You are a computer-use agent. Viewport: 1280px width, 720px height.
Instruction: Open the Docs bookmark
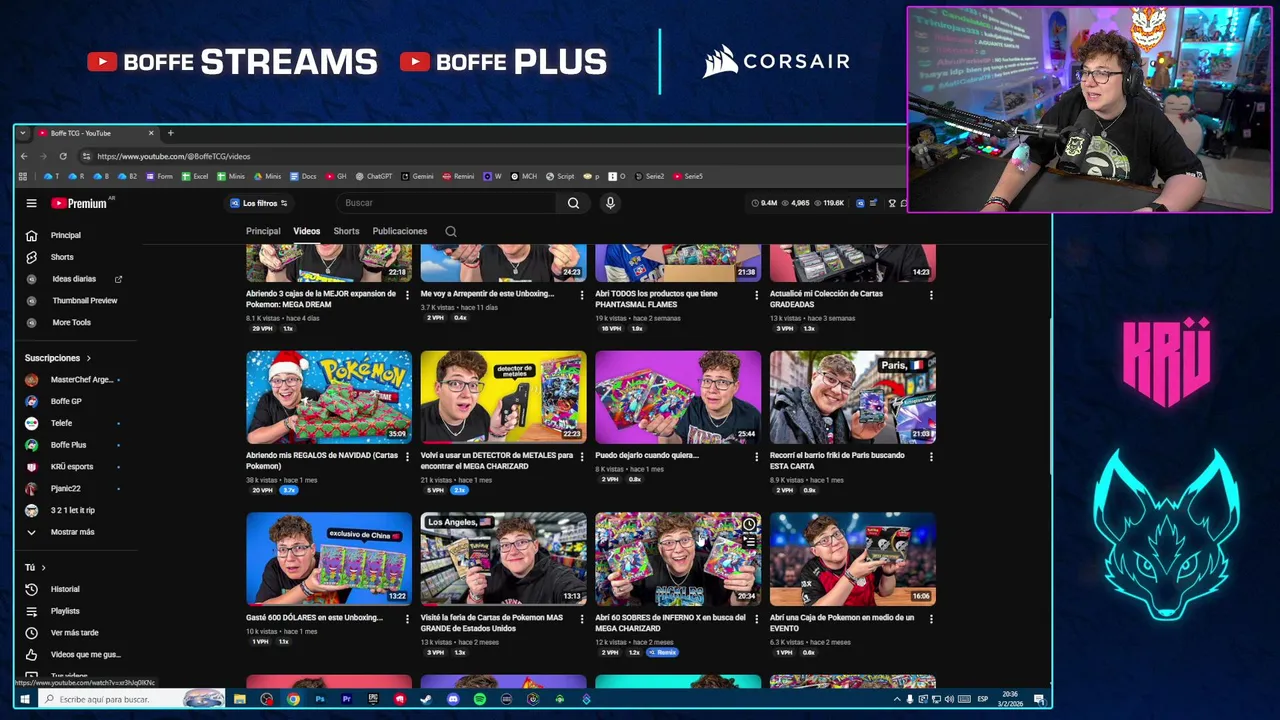click(303, 176)
